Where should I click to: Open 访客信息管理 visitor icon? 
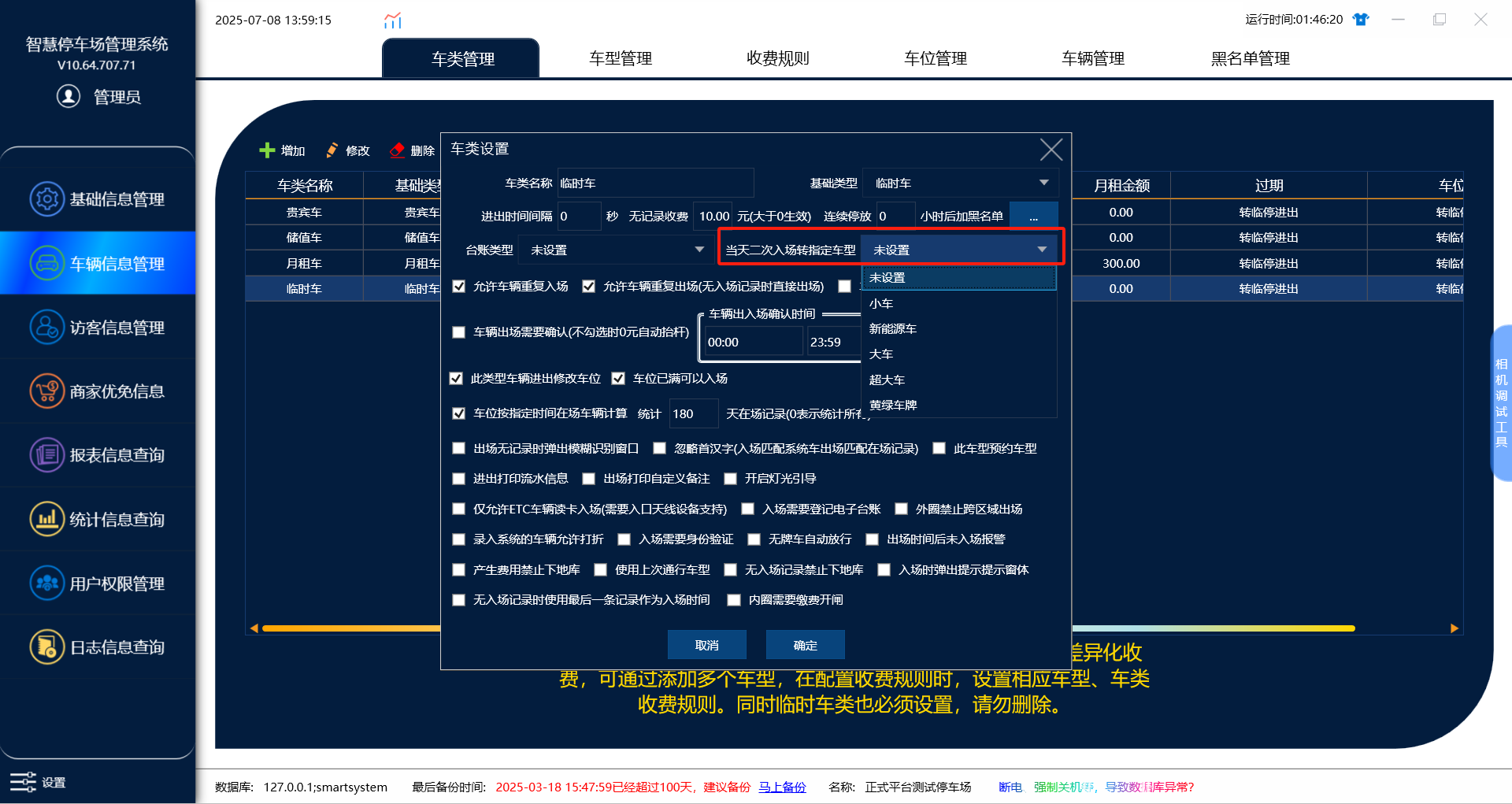[47, 327]
